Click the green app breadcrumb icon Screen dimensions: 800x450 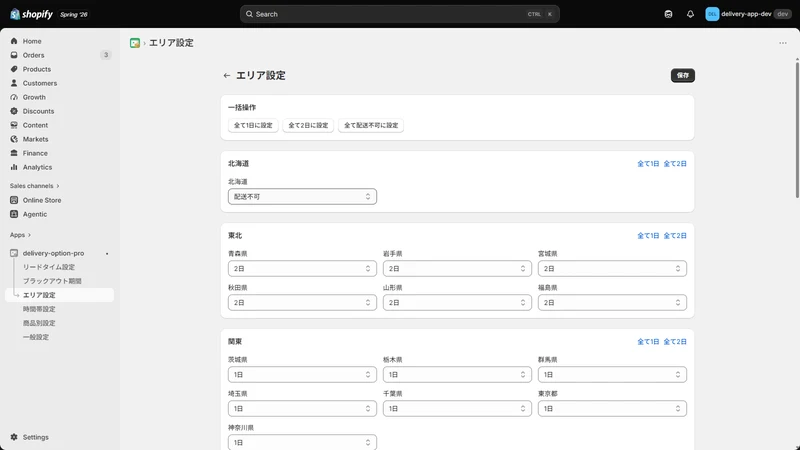tap(135, 43)
